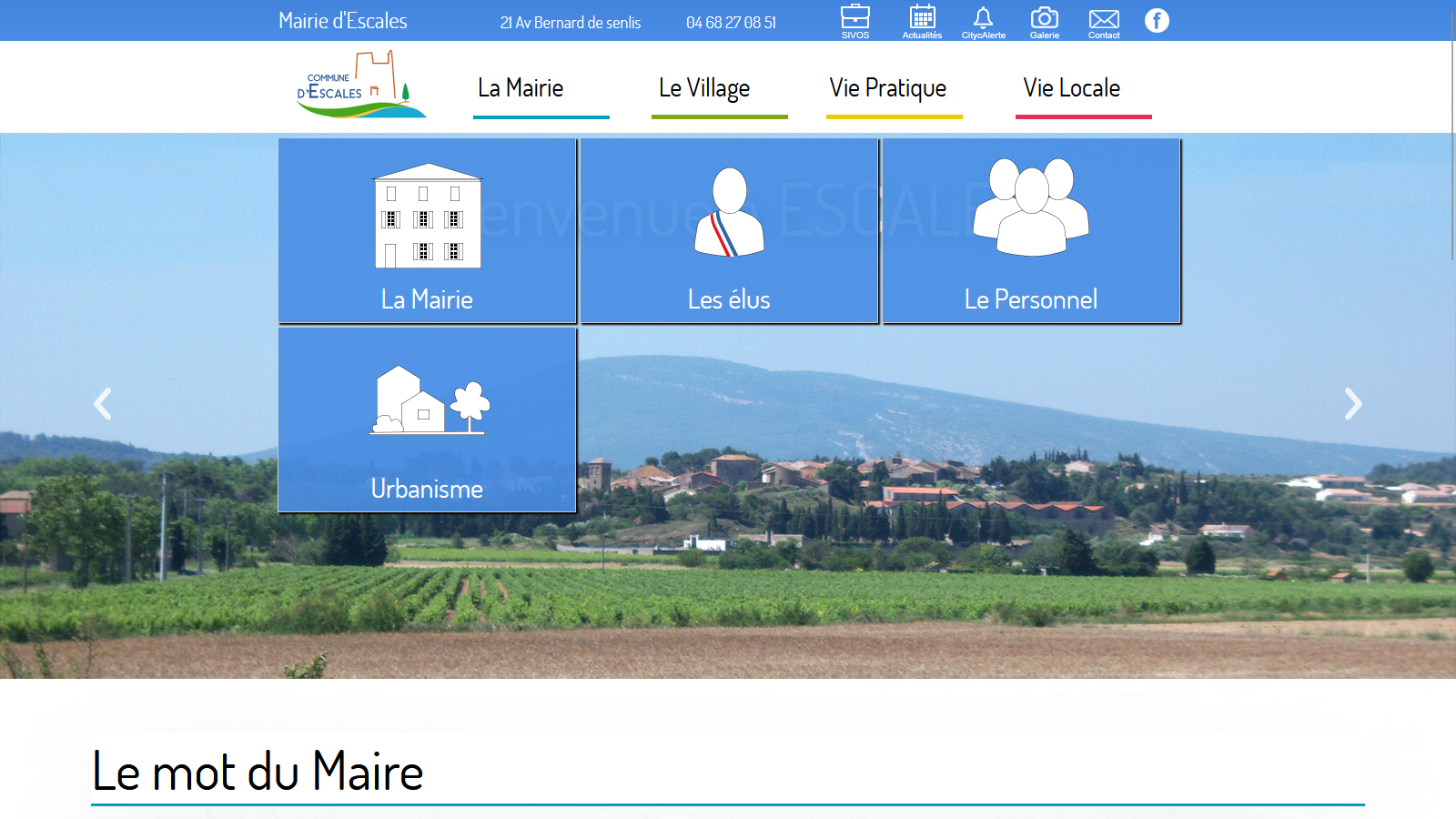1456x819 pixels.
Task: Open the SIVOS briefcase icon
Action: (854, 21)
